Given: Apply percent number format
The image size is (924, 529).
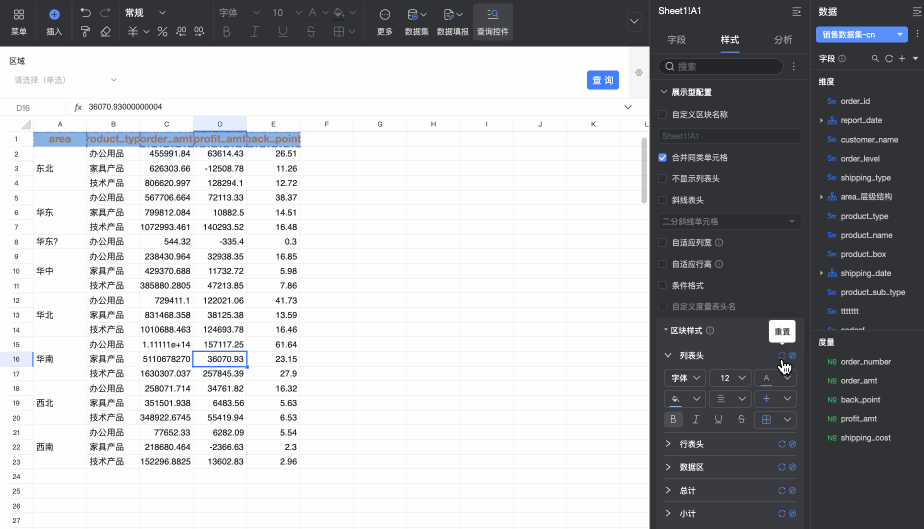Looking at the screenshot, I should point(162,32).
